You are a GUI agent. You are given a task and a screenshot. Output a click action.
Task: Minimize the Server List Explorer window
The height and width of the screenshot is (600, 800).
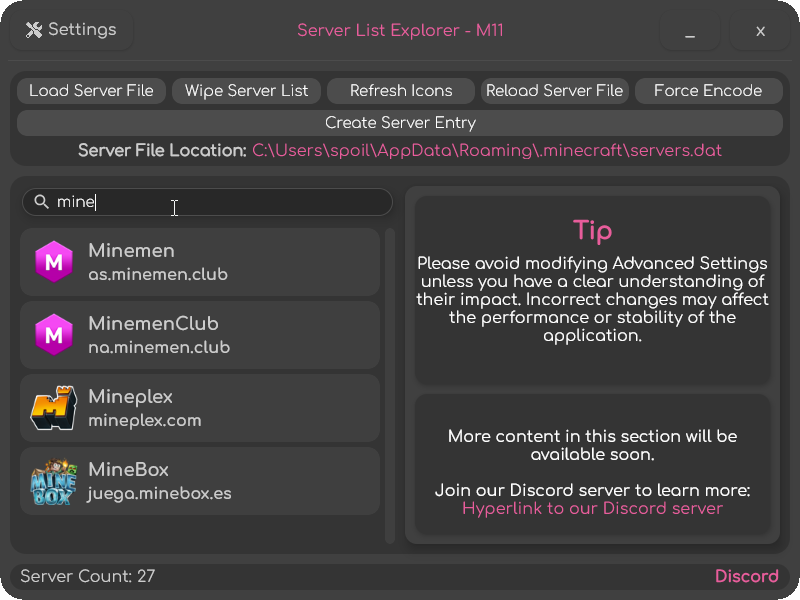tap(690, 31)
